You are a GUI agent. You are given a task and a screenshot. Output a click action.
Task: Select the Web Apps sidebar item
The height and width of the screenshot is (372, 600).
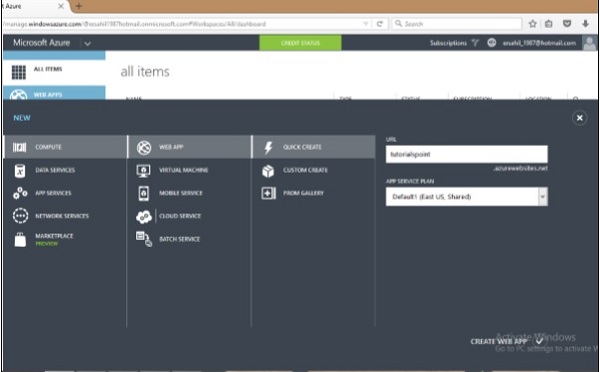54,93
